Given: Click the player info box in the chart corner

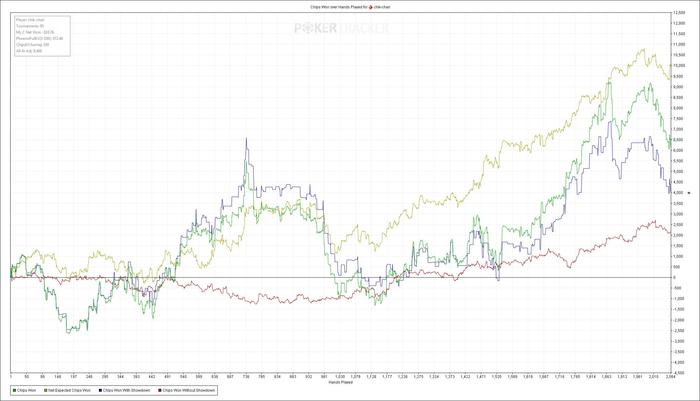Looking at the screenshot, I should 42,36.
